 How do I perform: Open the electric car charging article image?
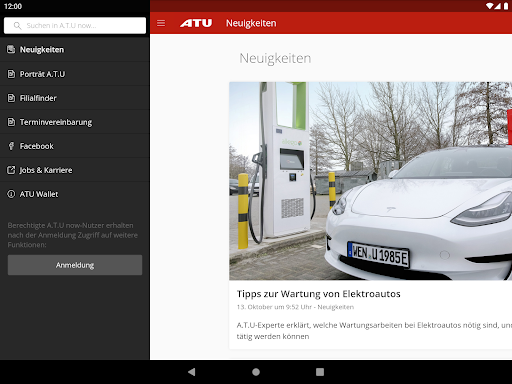(x=370, y=181)
